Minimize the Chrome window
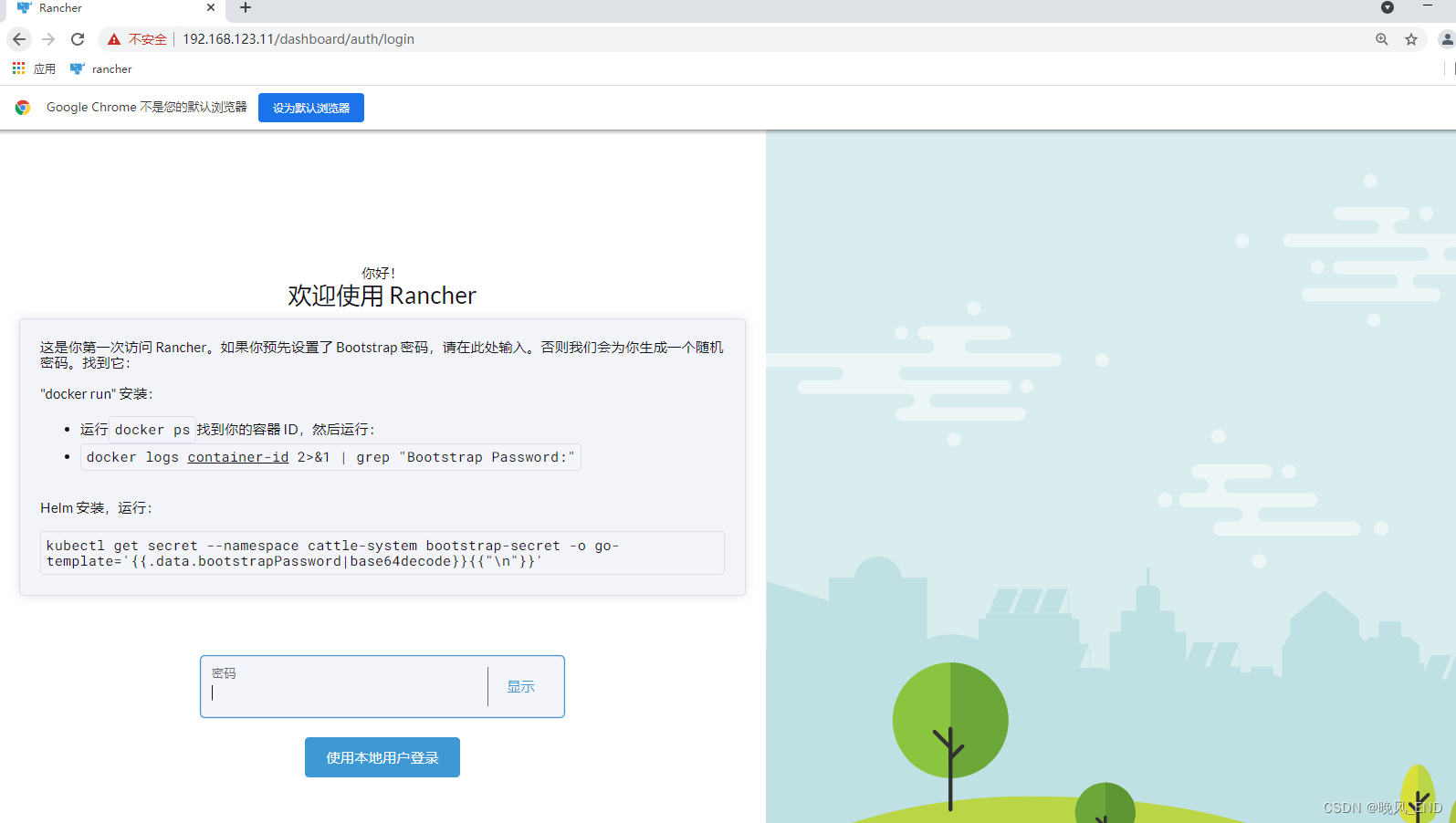Viewport: 1456px width, 823px height. (x=1428, y=6)
